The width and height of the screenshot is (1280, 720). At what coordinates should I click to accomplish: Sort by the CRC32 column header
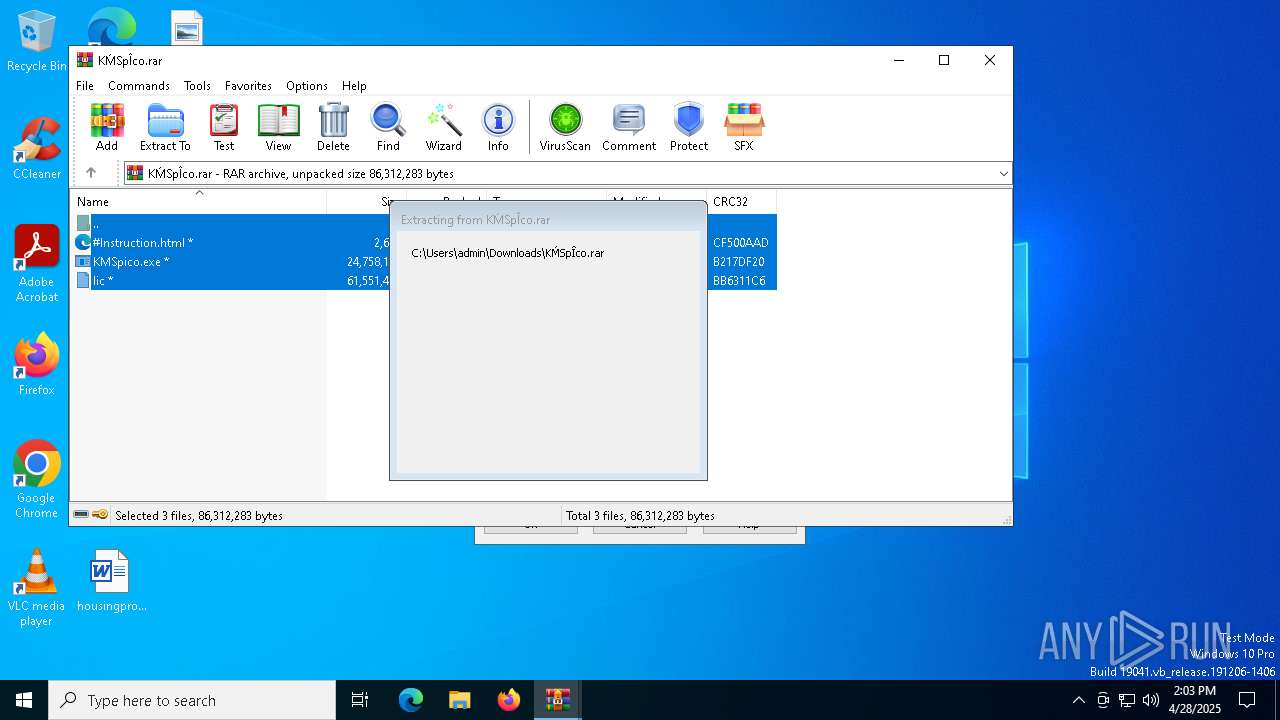click(741, 202)
